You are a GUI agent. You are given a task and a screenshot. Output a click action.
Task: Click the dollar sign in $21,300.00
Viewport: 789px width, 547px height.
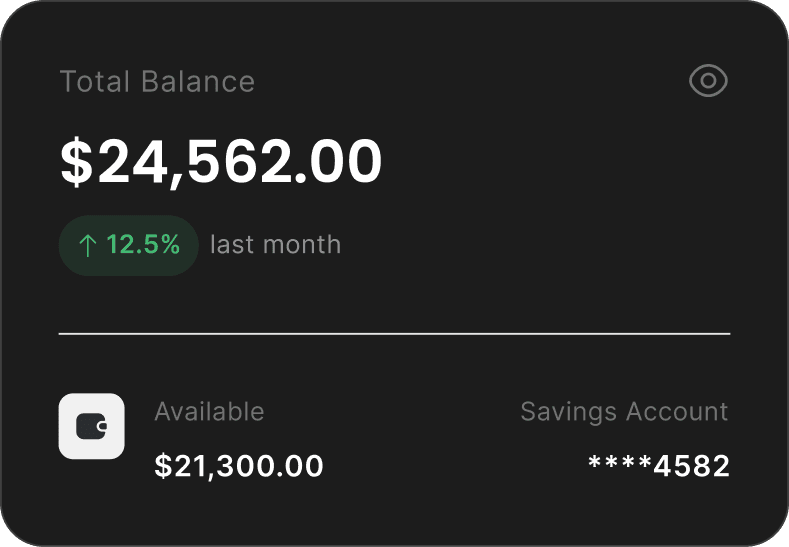[x=163, y=466]
